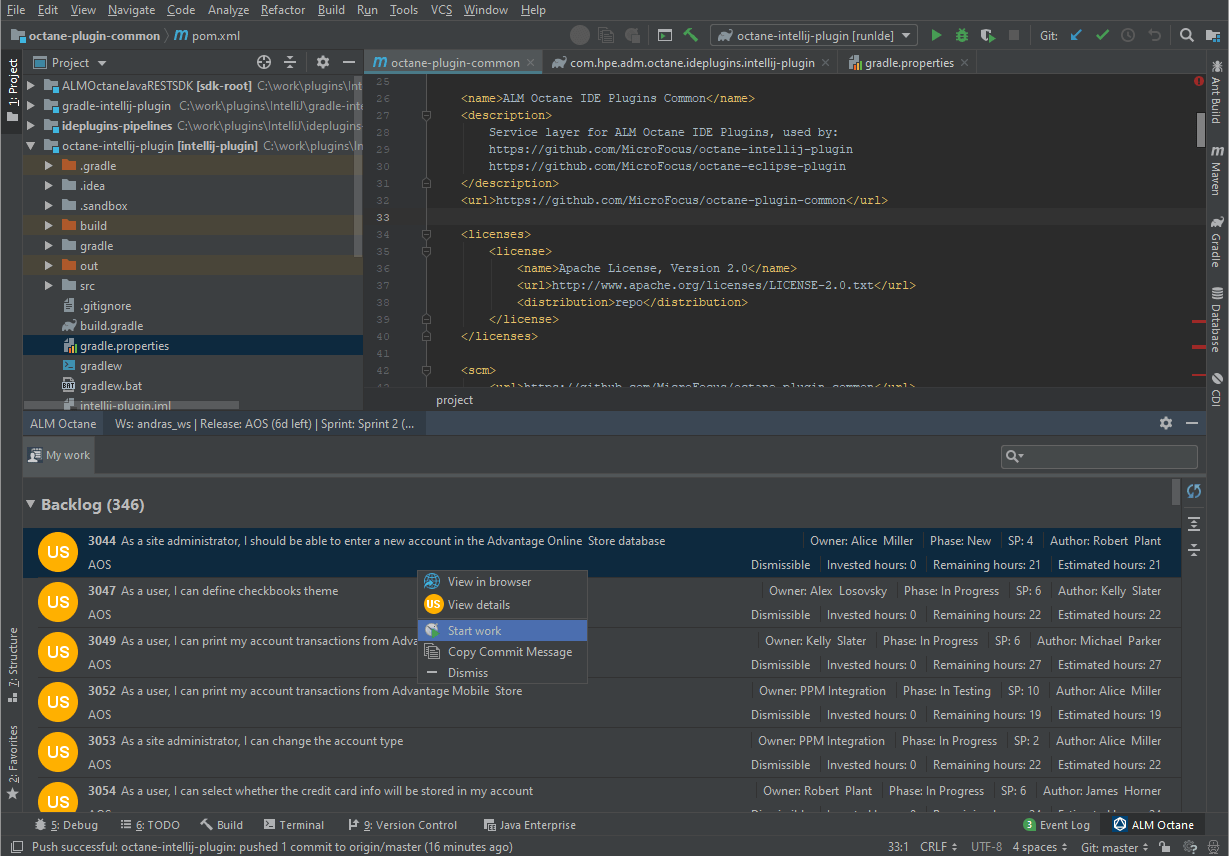Open the Refactor menu
This screenshot has height=856, width=1229.
point(283,10)
